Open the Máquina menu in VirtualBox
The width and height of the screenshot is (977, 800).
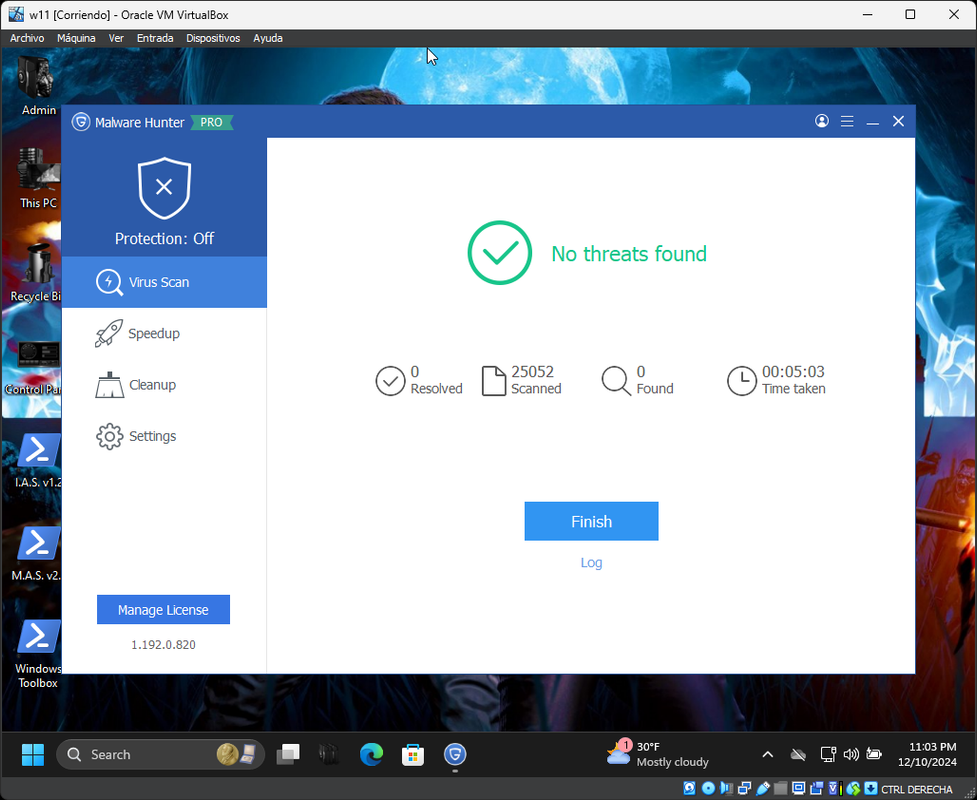(x=76, y=38)
